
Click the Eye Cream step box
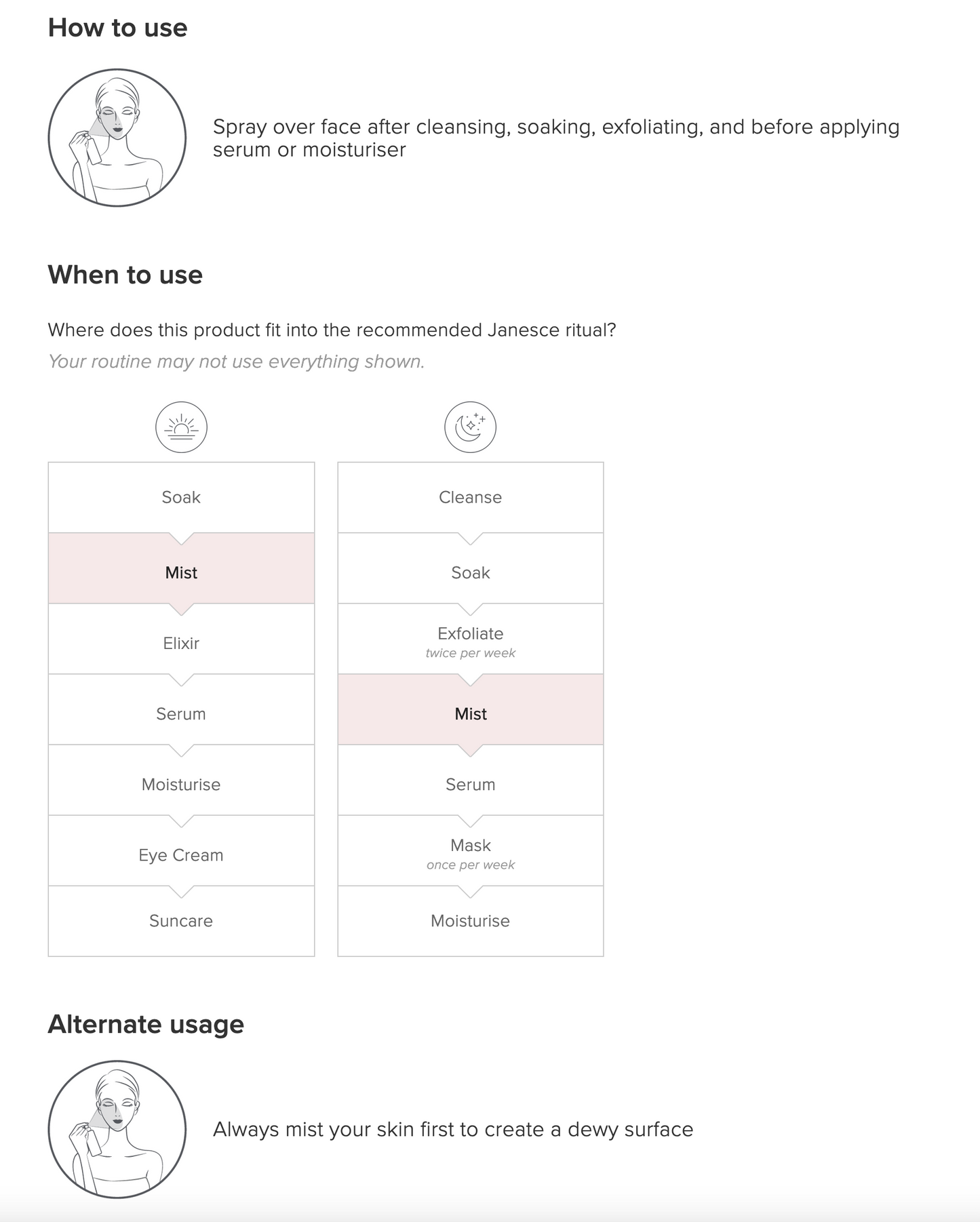point(181,854)
